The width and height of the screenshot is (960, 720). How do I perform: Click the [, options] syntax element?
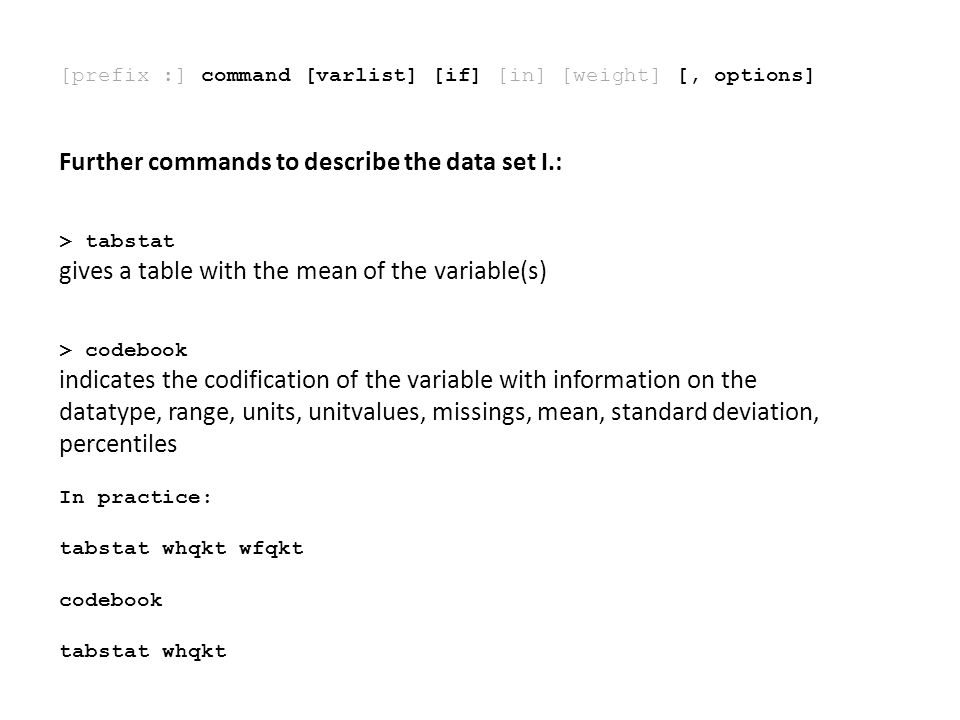(746, 75)
